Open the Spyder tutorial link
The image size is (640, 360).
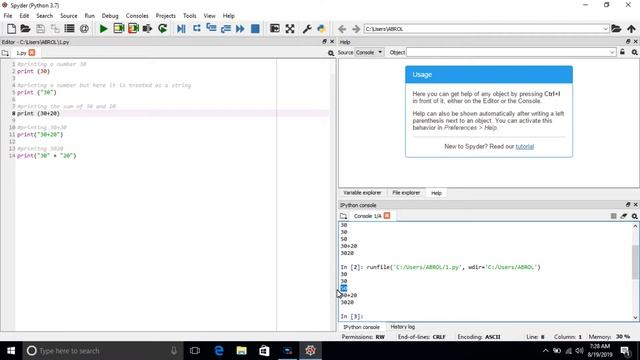click(x=524, y=147)
